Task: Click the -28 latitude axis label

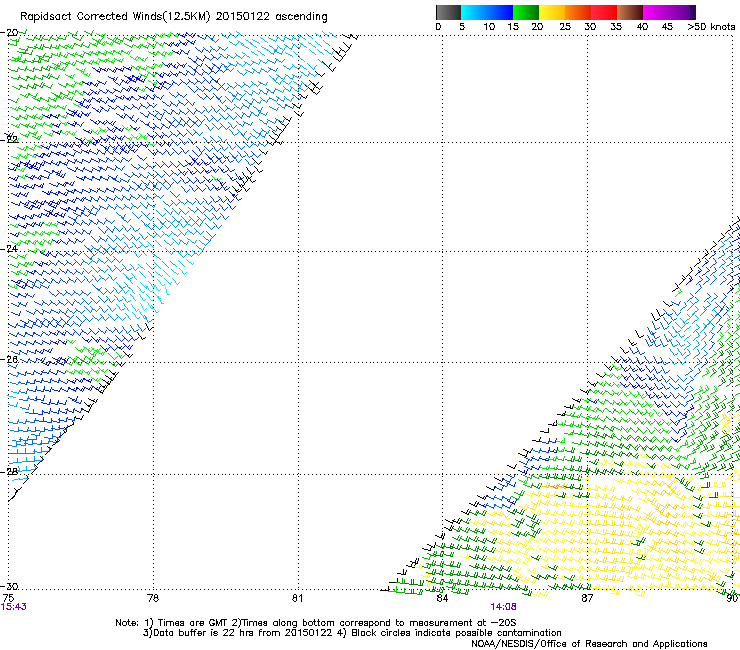Action: click(9, 471)
